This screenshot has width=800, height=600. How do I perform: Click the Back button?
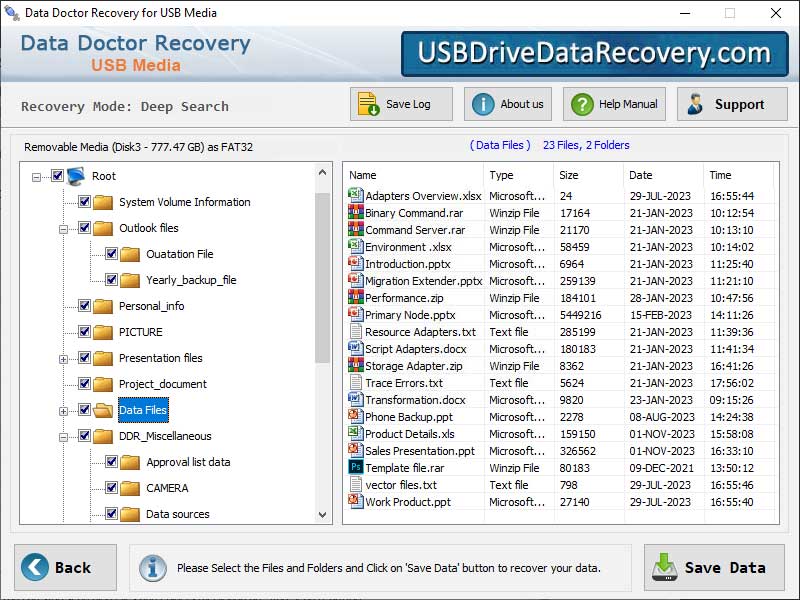[x=64, y=566]
